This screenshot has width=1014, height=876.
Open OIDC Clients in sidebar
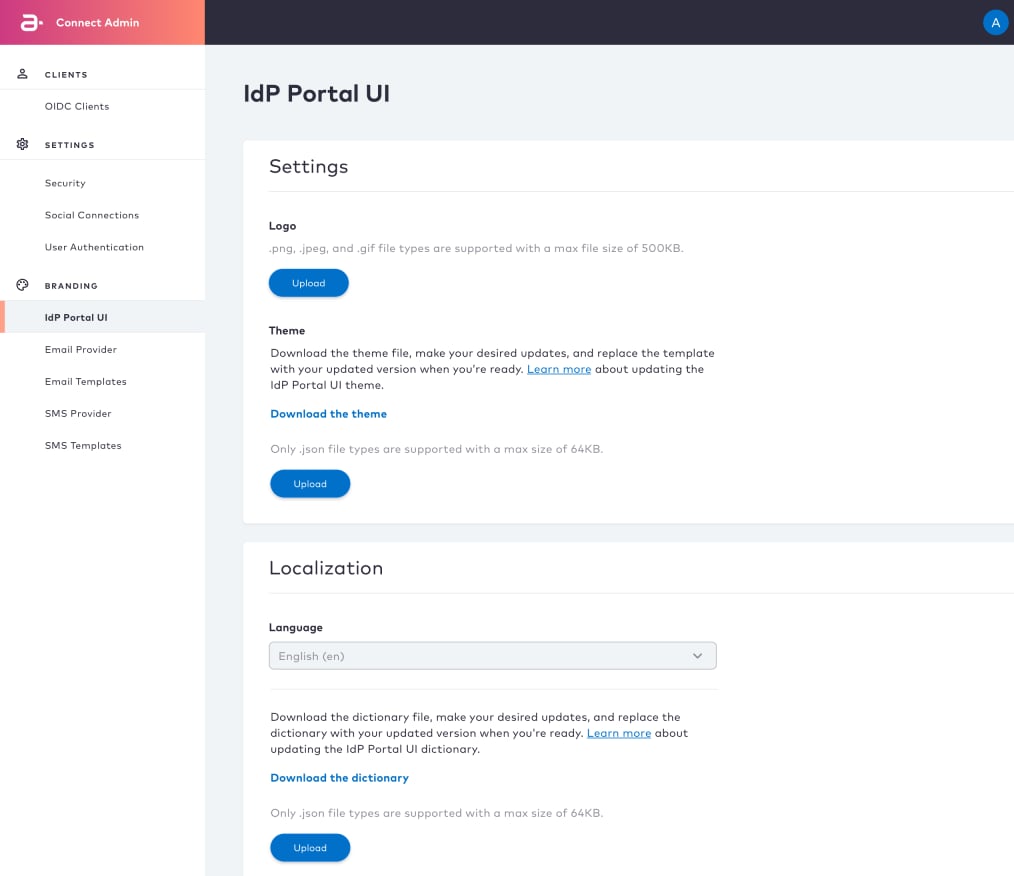(77, 107)
